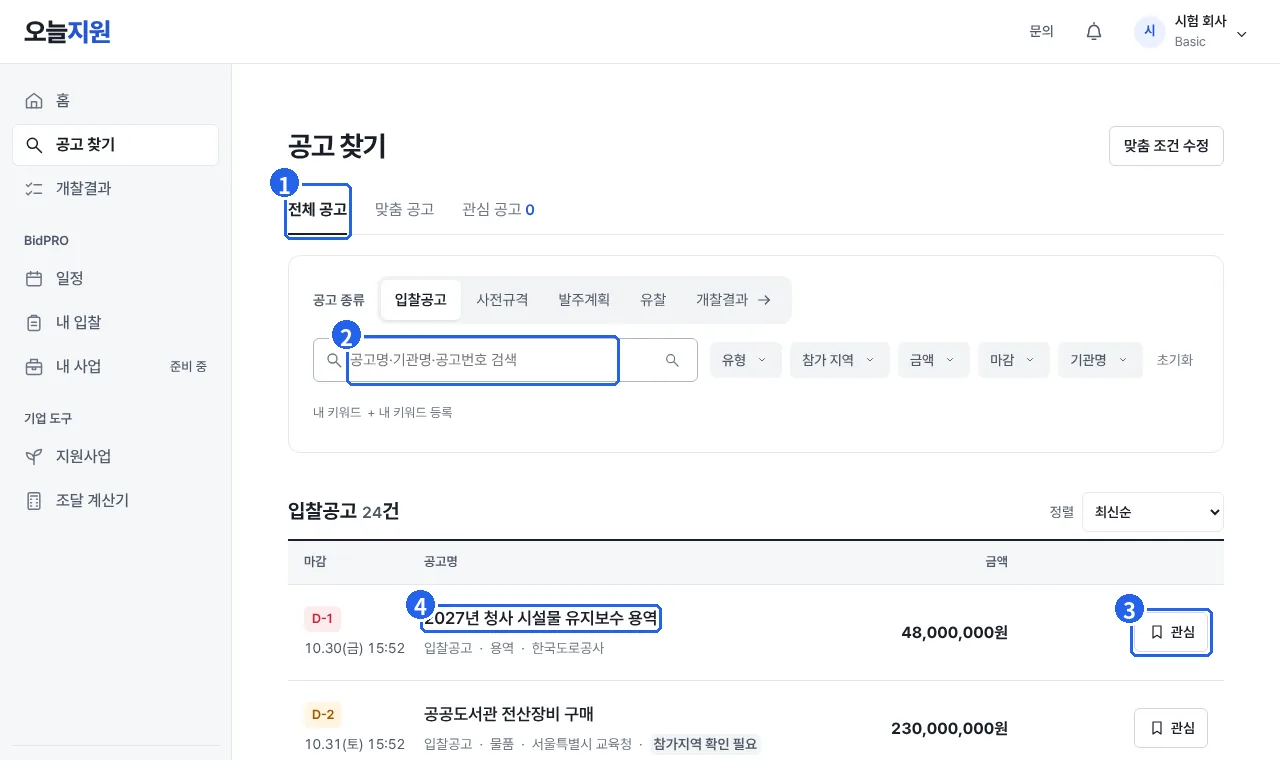Select the 입찰공고 notice type

click(x=421, y=300)
